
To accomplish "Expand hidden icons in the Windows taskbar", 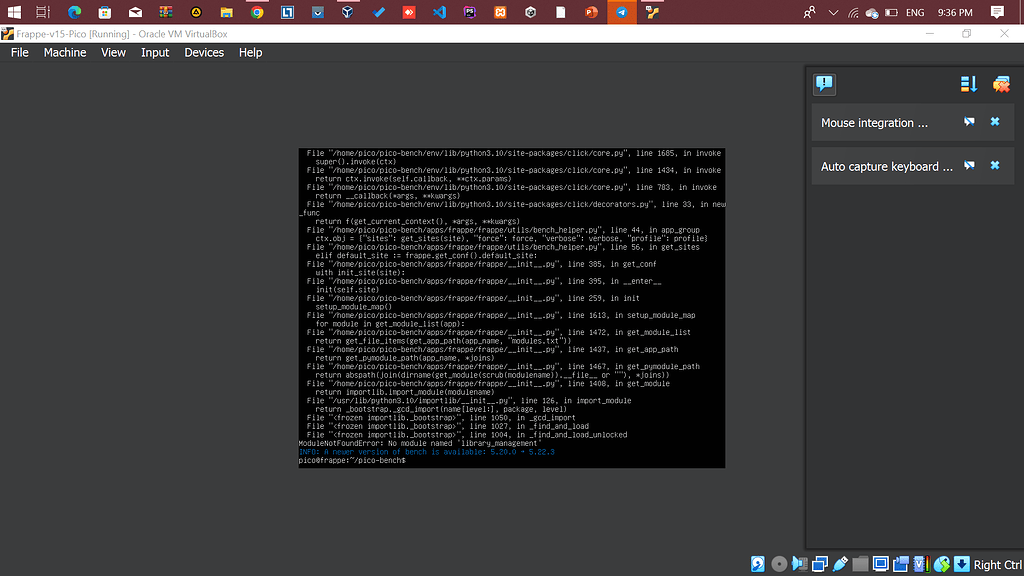I will click(x=833, y=13).
